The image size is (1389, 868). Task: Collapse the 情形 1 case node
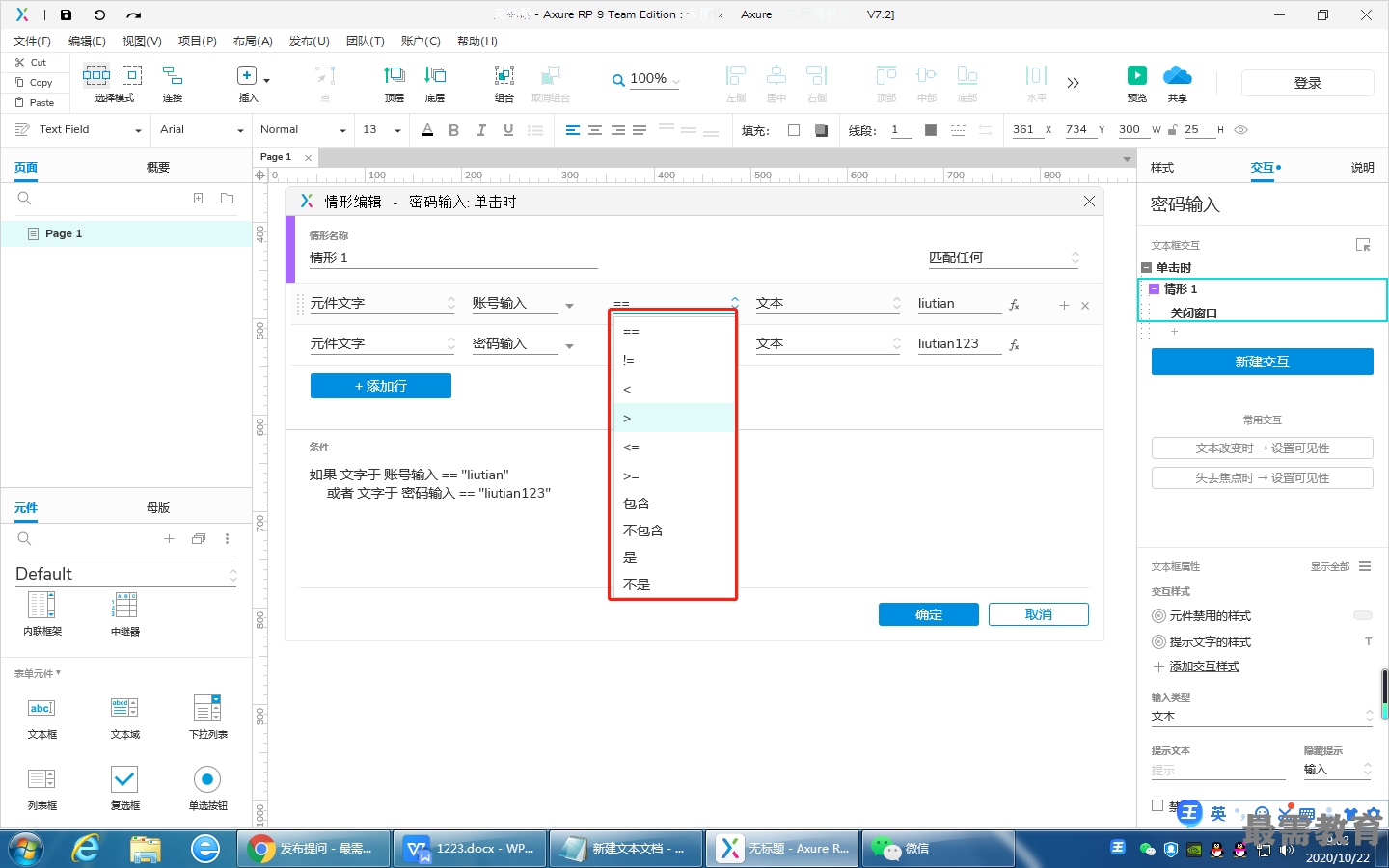tap(1155, 289)
